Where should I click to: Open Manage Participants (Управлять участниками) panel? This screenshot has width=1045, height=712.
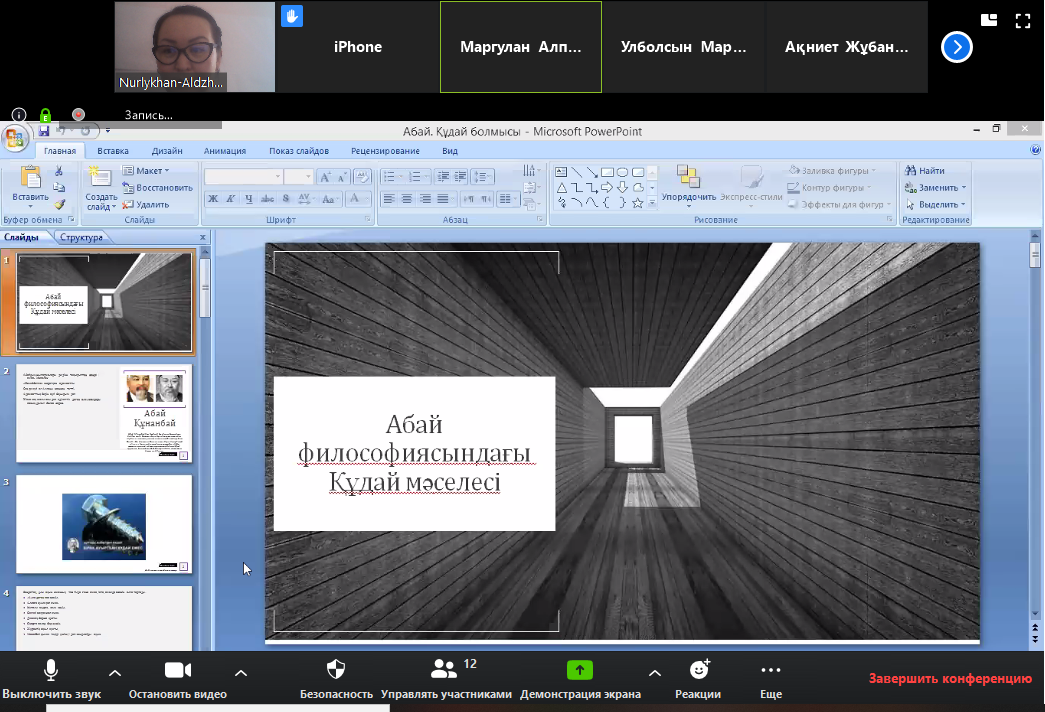pos(444,669)
